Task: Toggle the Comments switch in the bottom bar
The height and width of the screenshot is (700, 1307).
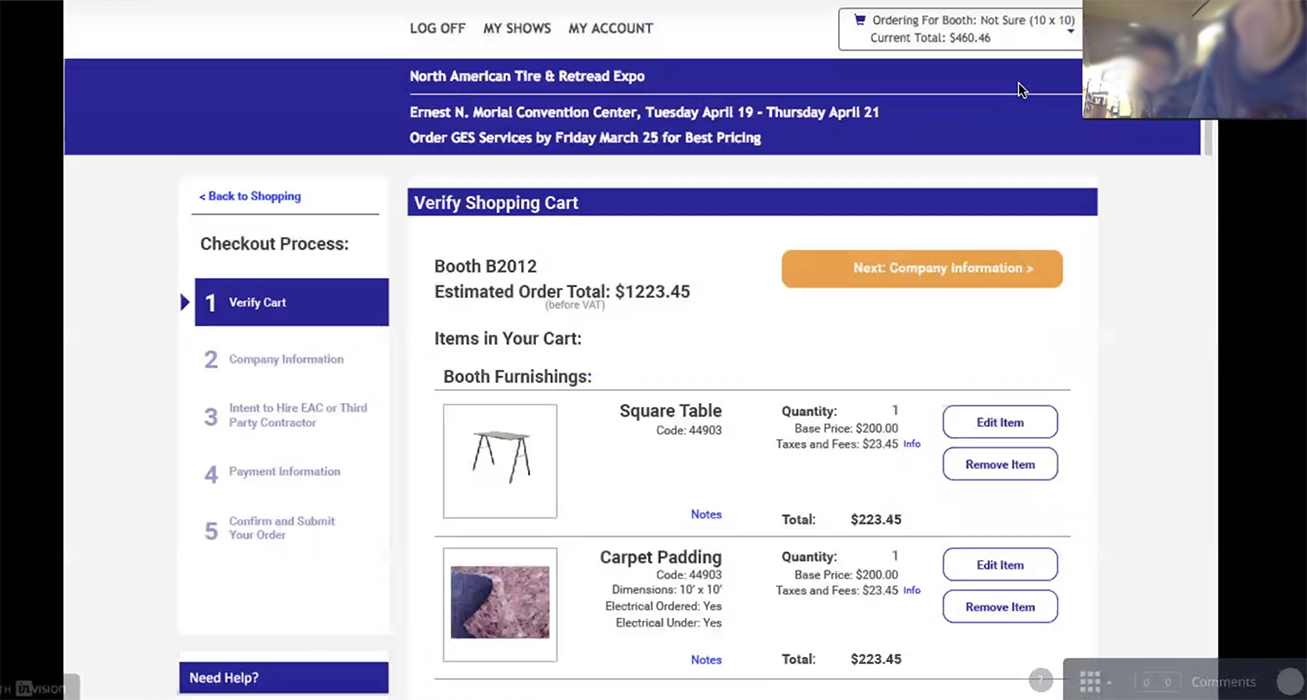Action: coord(1289,682)
